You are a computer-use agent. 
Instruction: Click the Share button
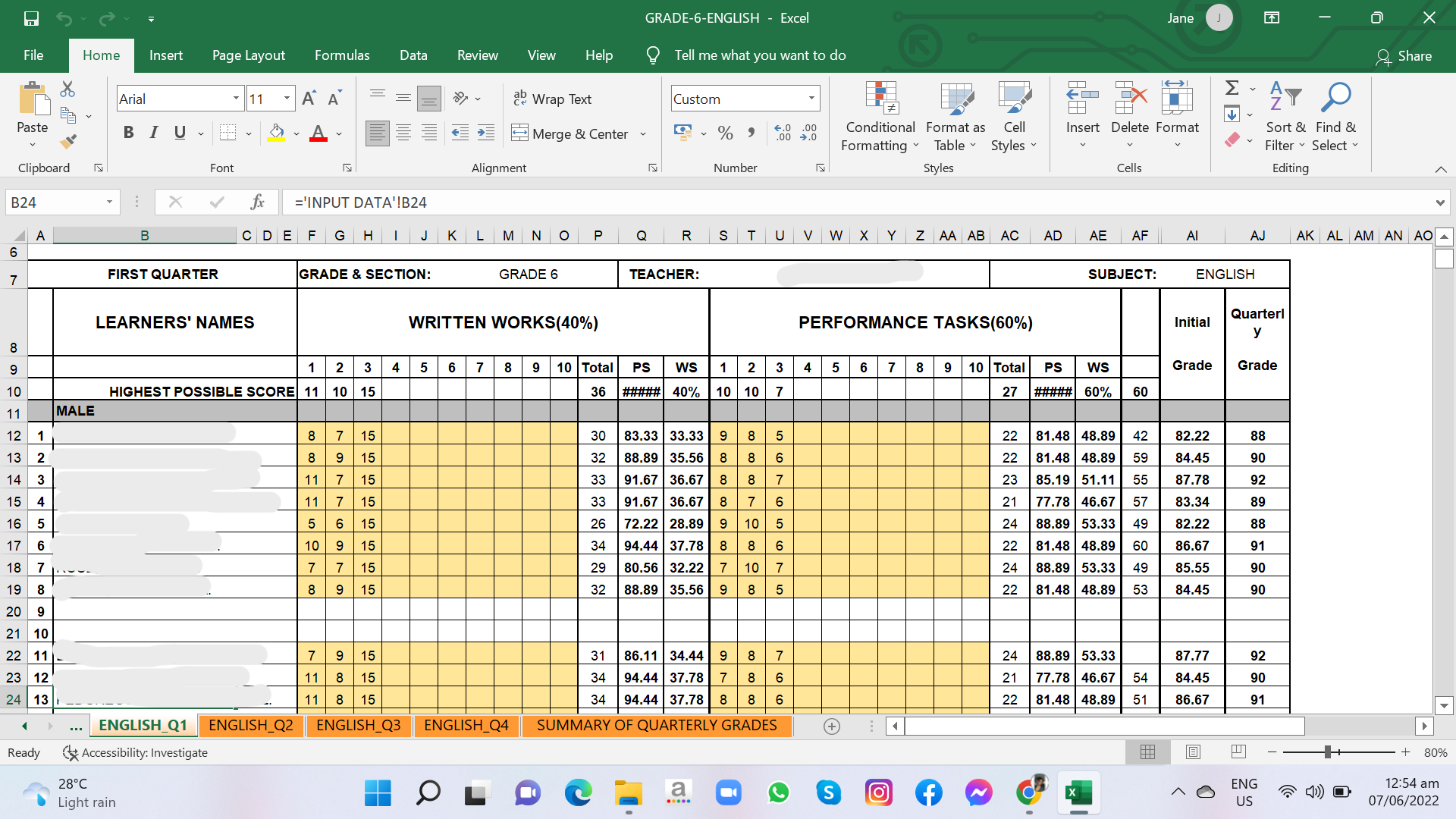[1404, 56]
